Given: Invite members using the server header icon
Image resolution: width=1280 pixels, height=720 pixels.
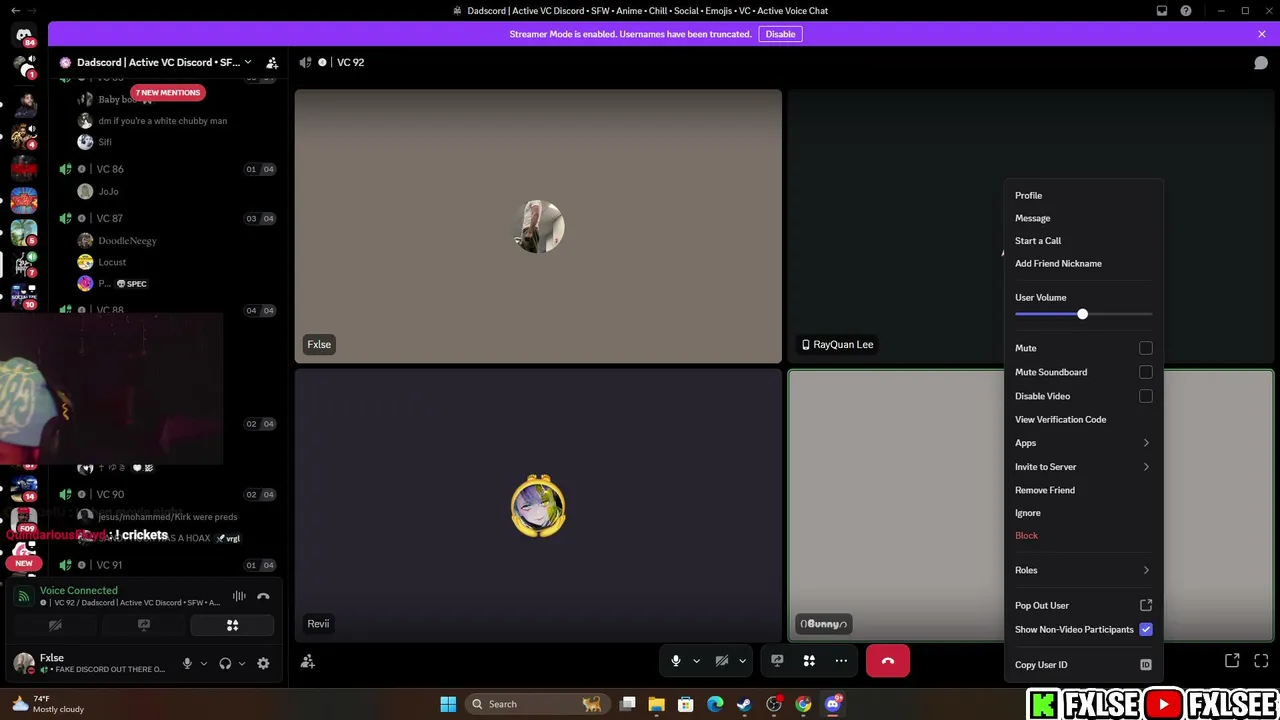Looking at the screenshot, I should 272,62.
